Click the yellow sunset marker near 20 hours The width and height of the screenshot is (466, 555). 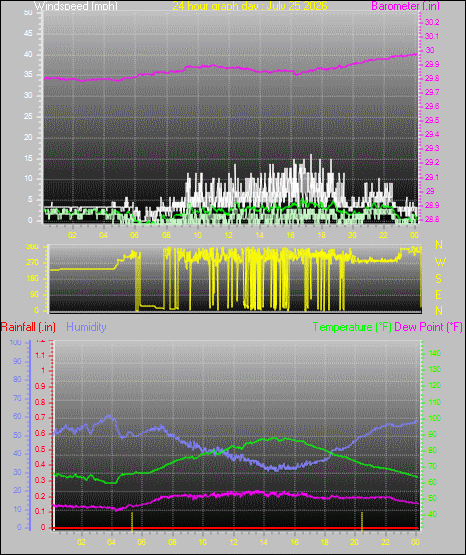click(x=362, y=521)
